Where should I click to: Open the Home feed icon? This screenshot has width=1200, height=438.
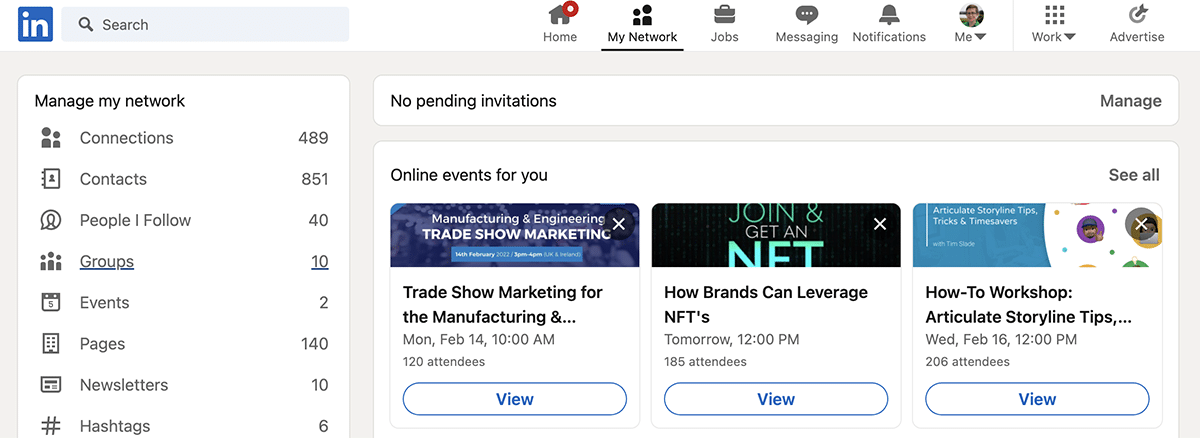click(x=560, y=16)
